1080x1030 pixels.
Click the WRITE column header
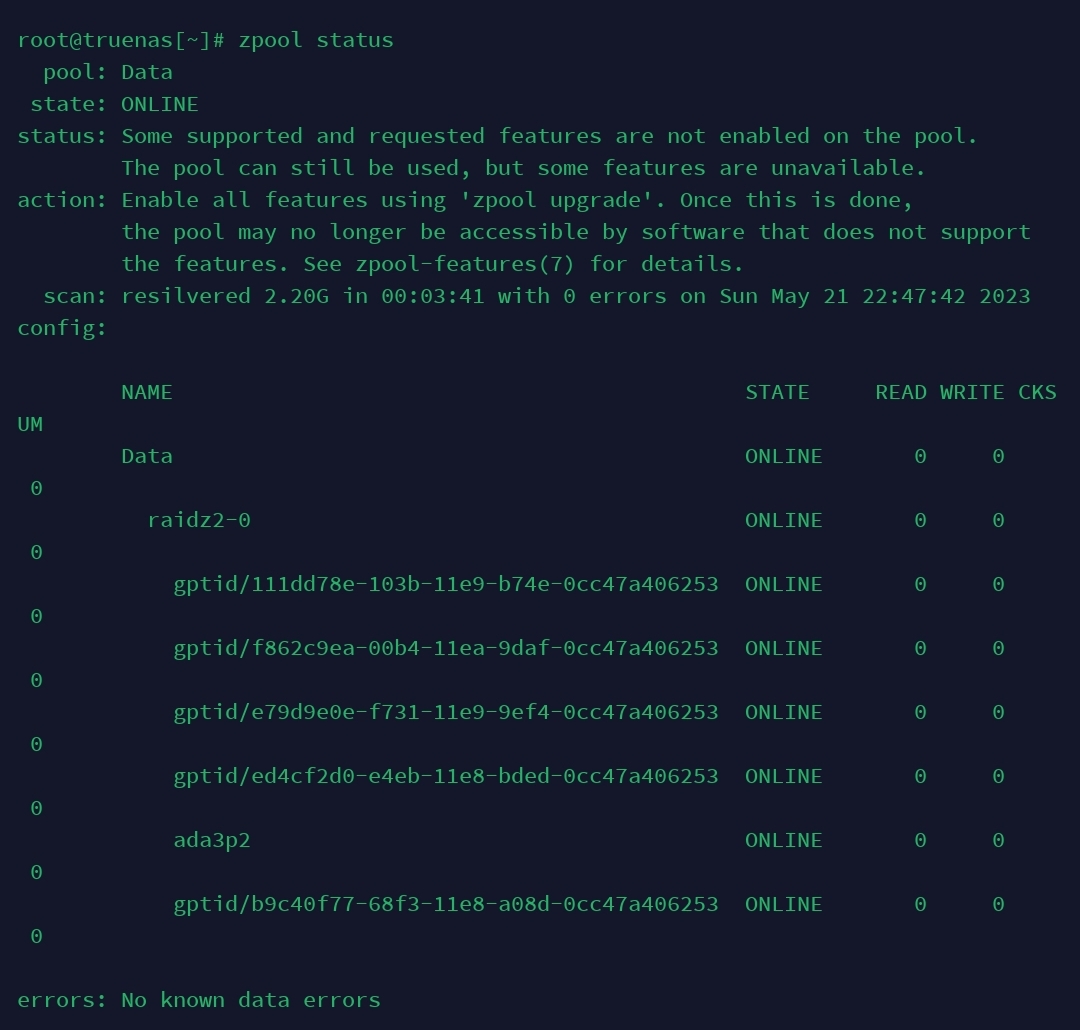(972, 392)
